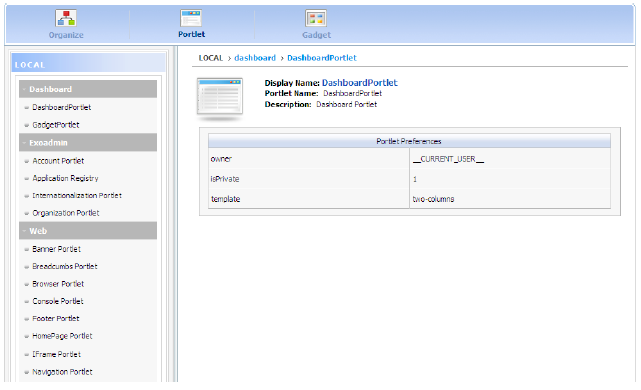Viewport: 641px width, 390px height.
Task: Click the Portlet Preferences table header
Action: [409, 141]
